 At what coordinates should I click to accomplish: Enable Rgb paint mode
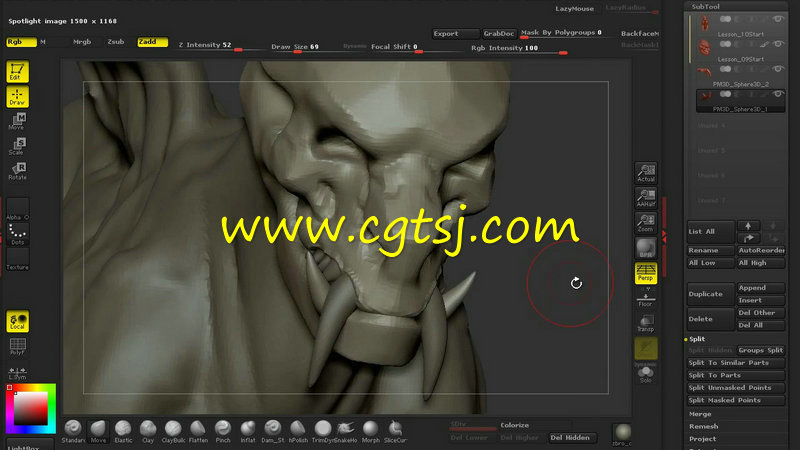pyautogui.click(x=21, y=42)
